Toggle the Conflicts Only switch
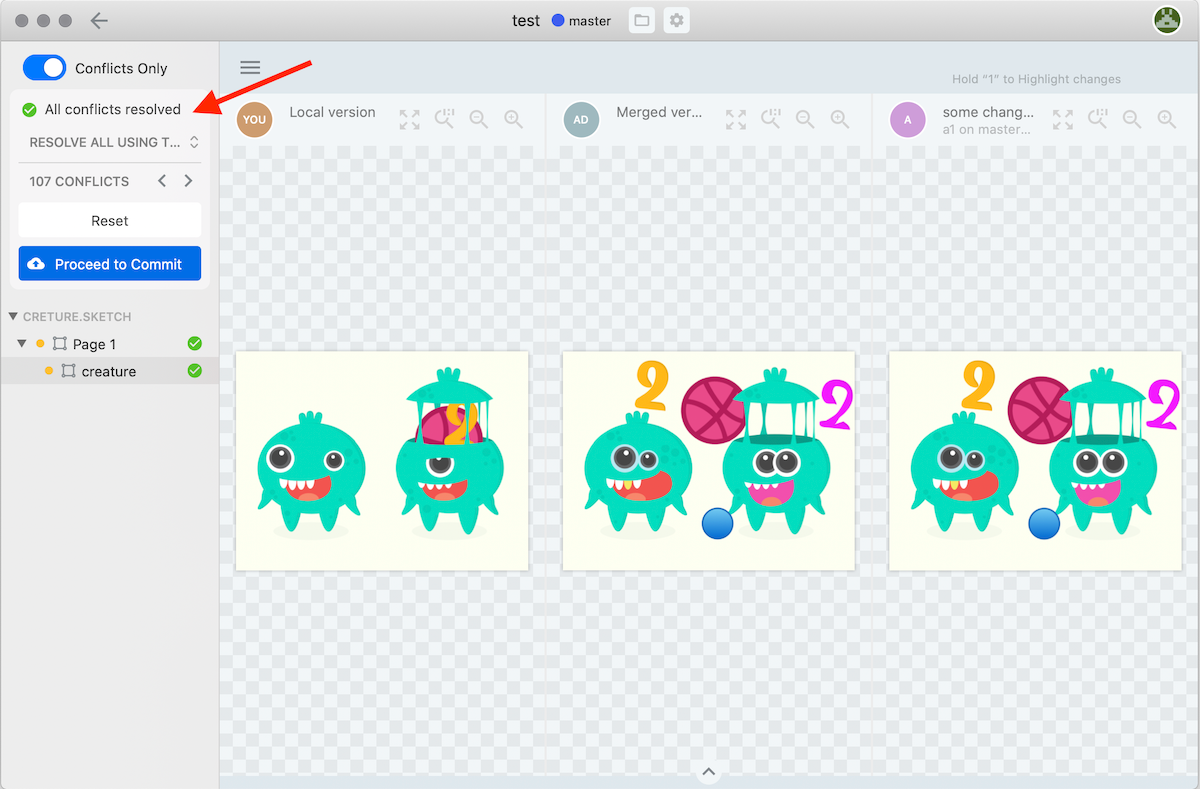Screen dimensions: 1200x789 [x=44, y=68]
